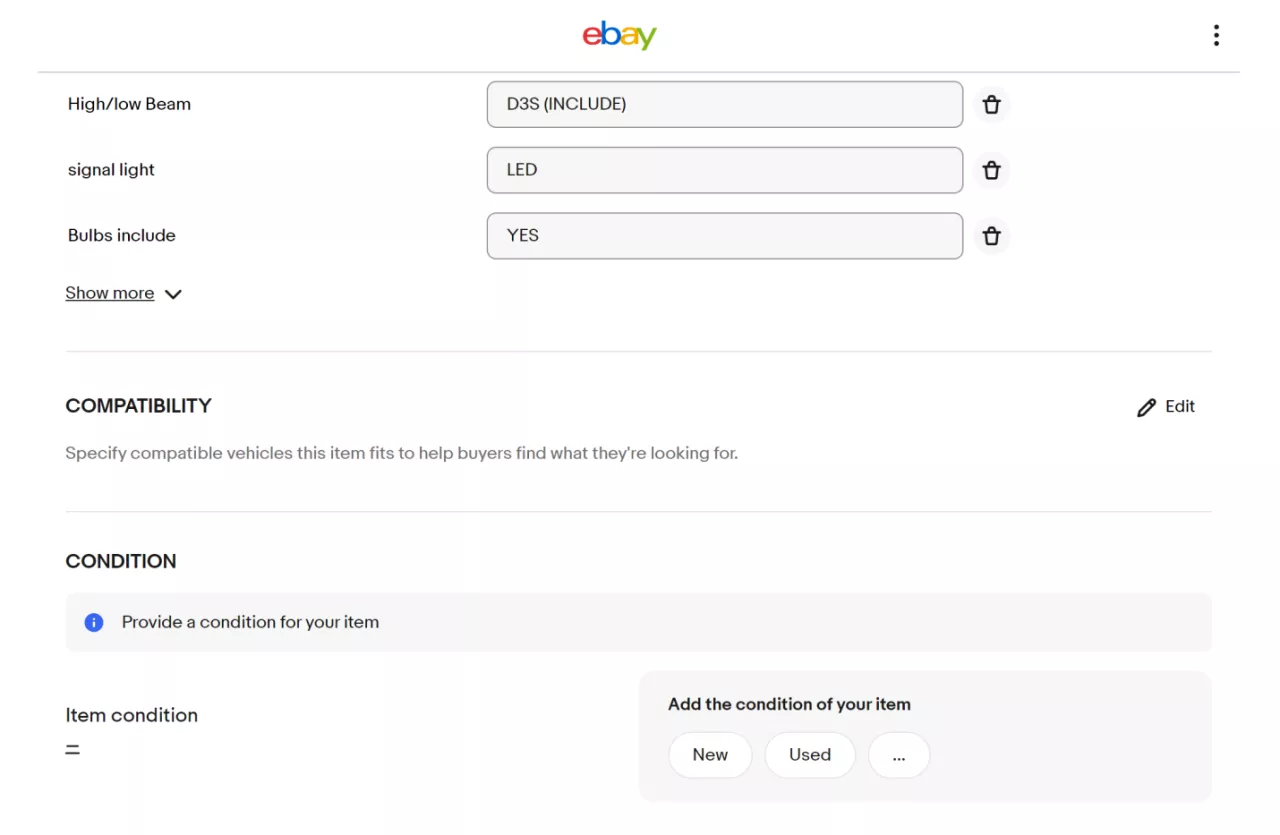The image size is (1280, 835).
Task: Open the three-dot options menu
Action: click(x=1216, y=36)
